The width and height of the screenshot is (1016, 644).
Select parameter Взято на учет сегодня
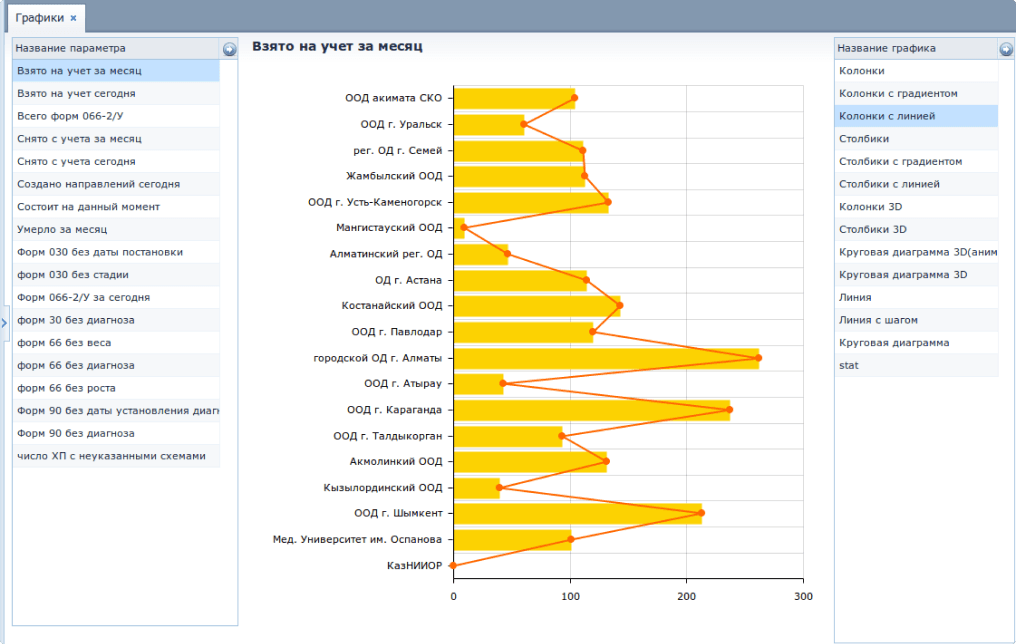(x=116, y=93)
